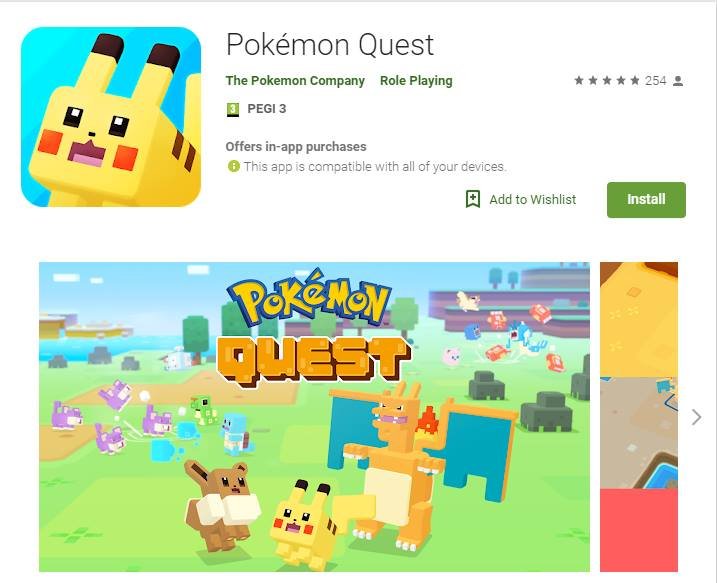Click the PEGI 3 label text

coord(267,109)
